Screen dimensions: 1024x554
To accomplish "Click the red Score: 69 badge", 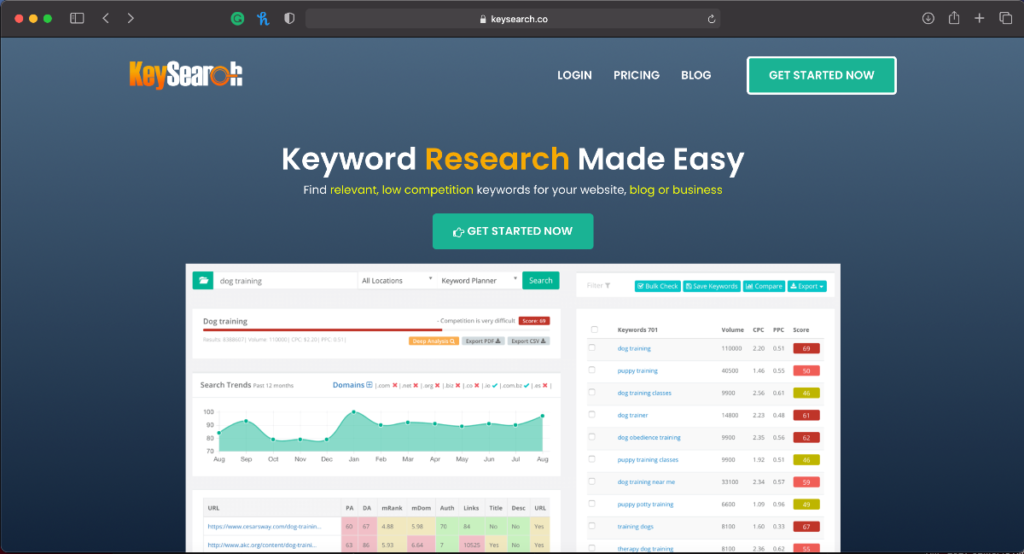I will point(534,321).
